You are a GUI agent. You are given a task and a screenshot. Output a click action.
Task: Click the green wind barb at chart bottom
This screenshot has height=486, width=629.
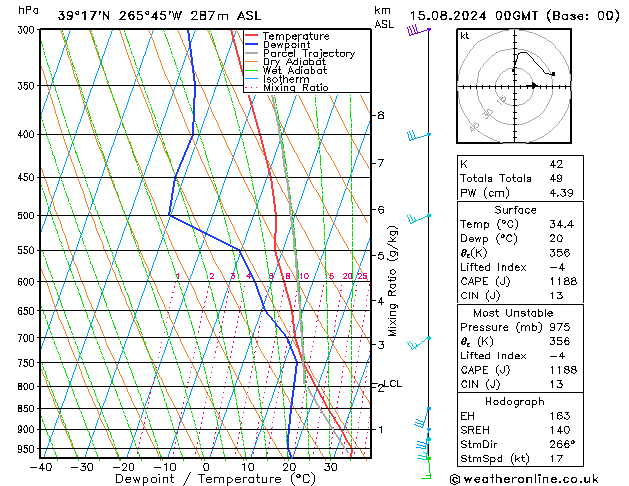coord(427,472)
